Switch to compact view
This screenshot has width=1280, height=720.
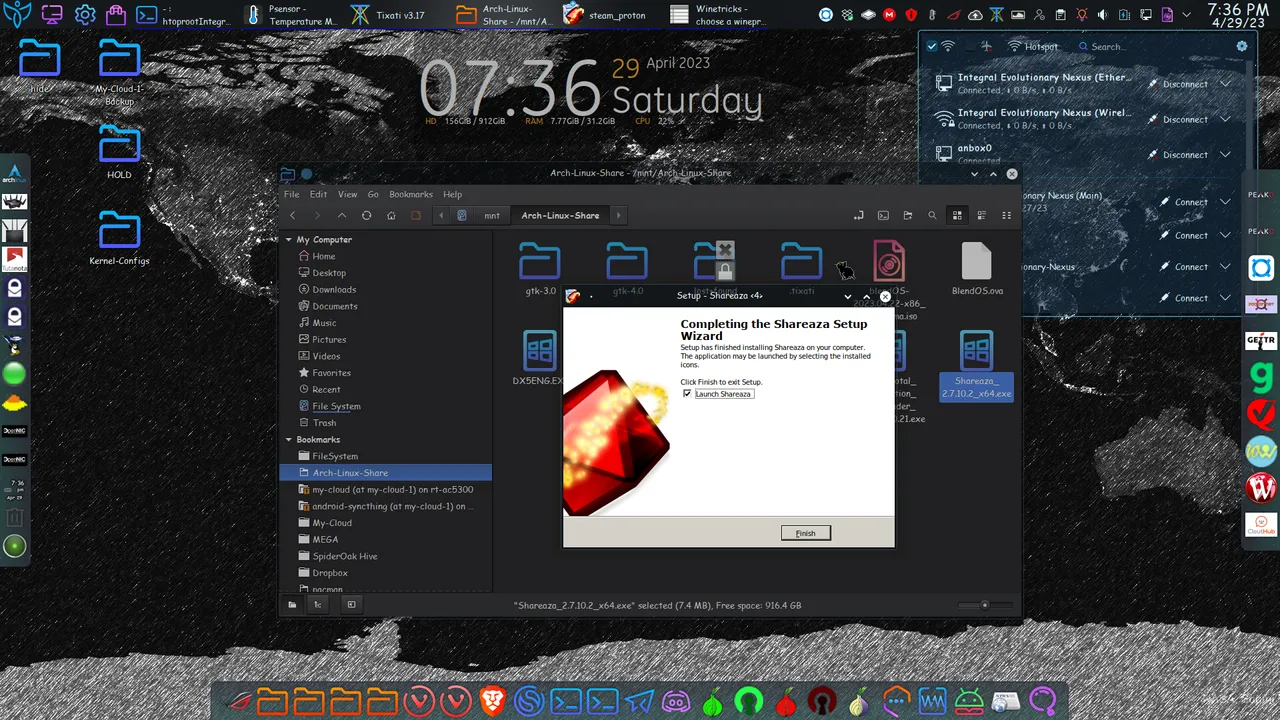coord(1006,215)
